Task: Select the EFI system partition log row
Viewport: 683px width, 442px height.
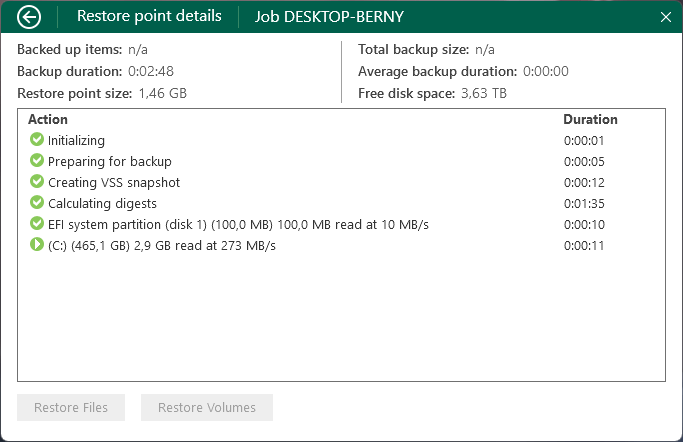Action: 342,225
